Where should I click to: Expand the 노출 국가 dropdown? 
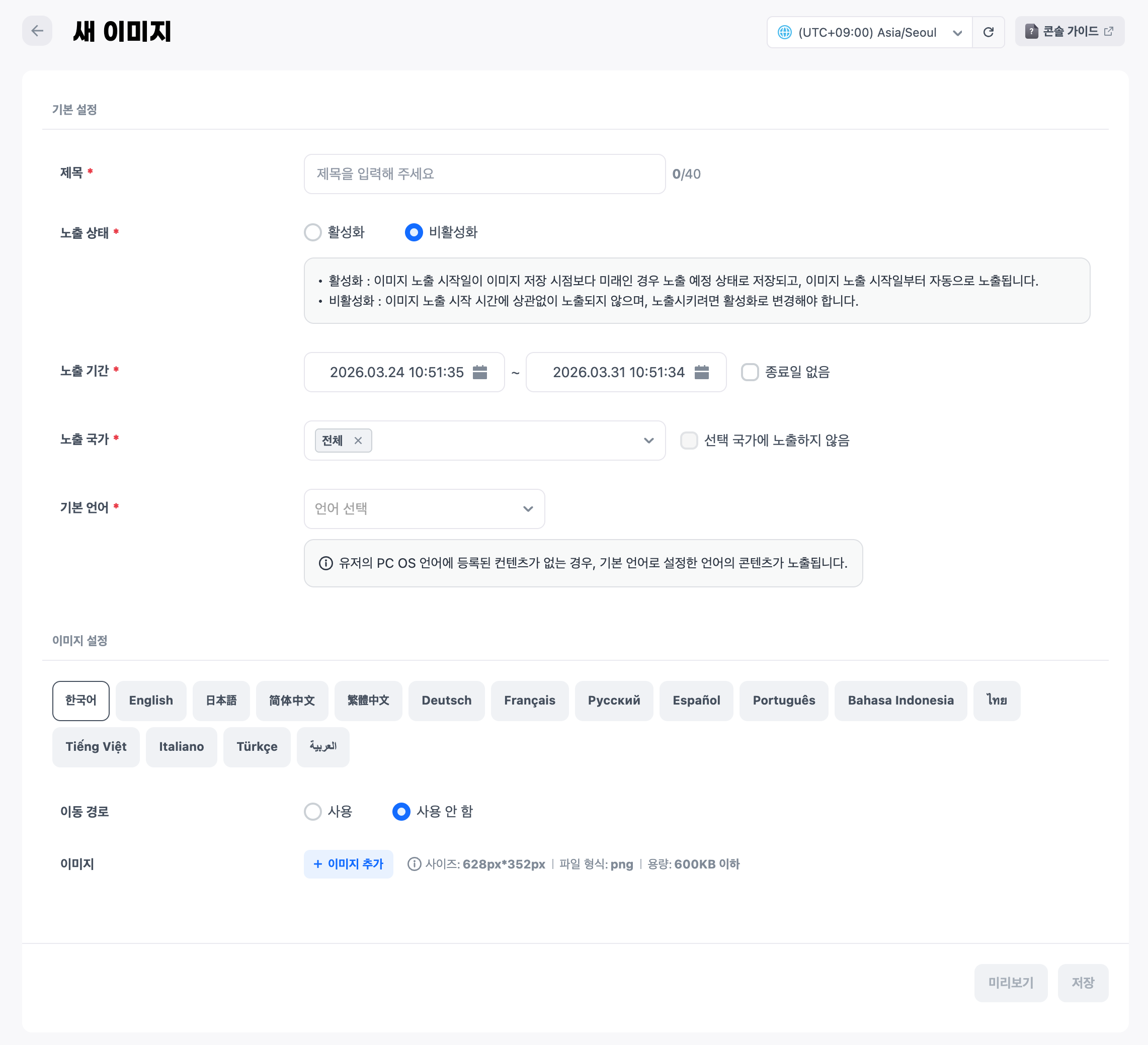[x=648, y=441]
